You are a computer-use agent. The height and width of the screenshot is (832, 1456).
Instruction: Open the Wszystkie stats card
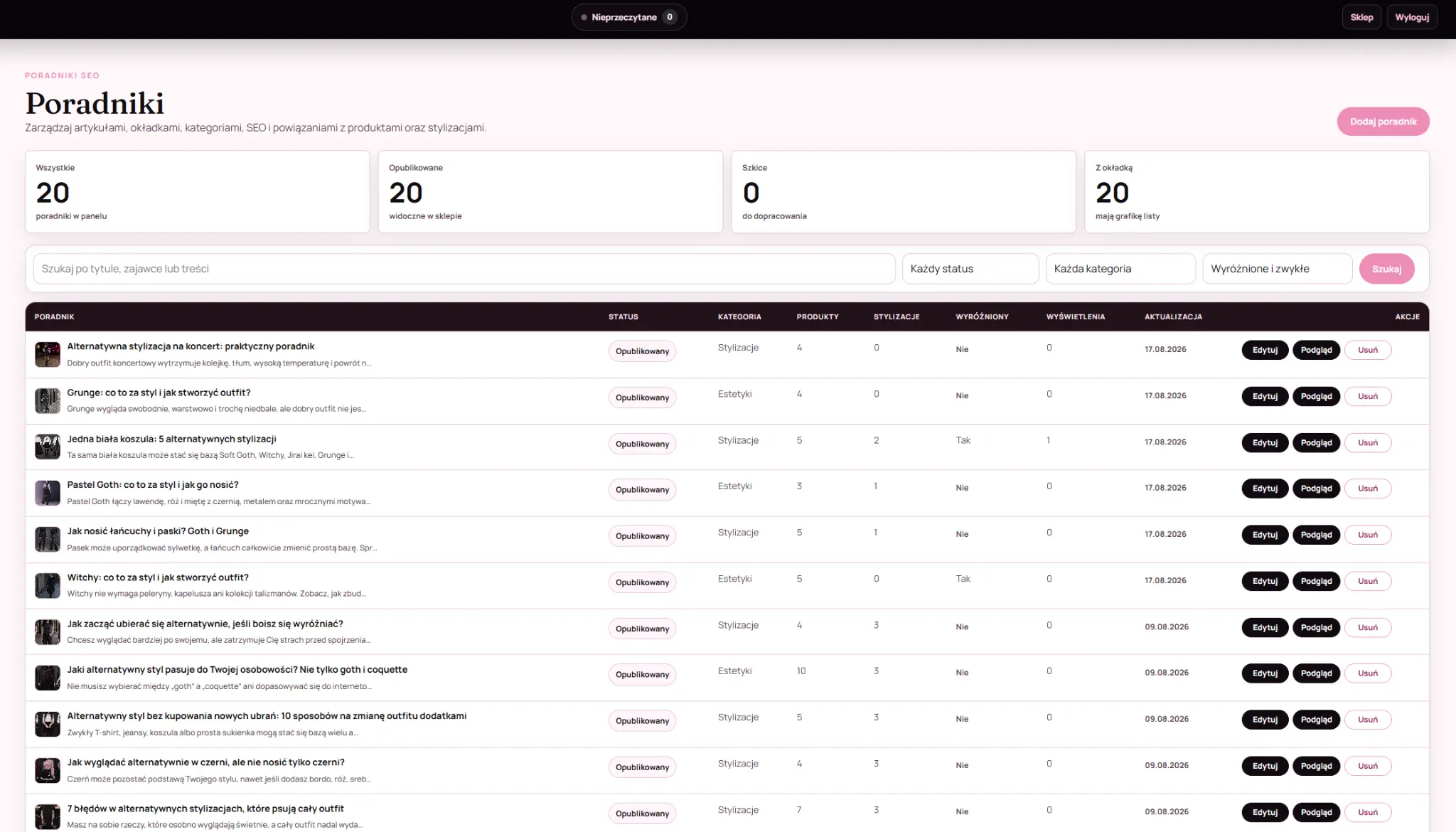point(198,191)
